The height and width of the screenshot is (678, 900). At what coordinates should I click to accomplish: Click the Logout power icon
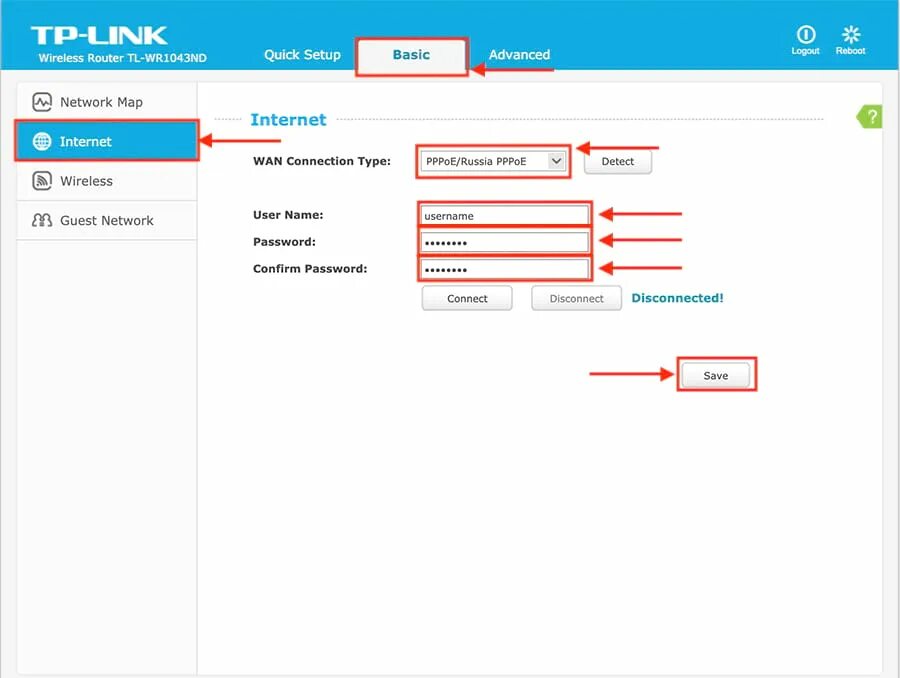click(806, 34)
